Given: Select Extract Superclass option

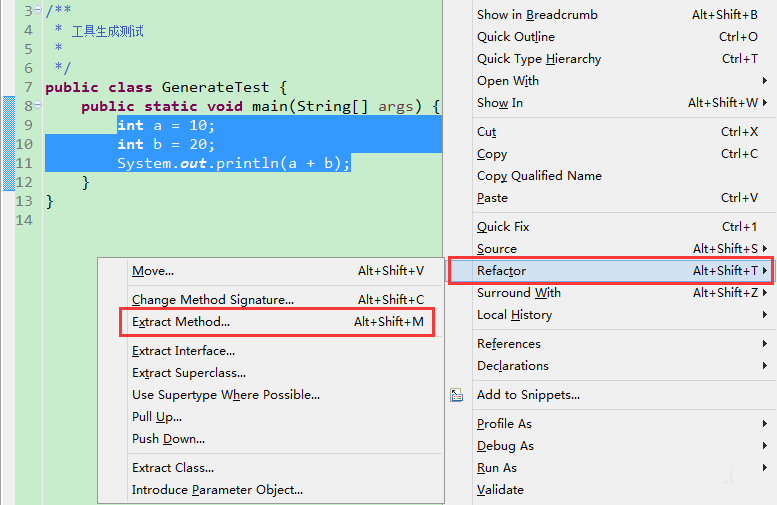Looking at the screenshot, I should click(x=278, y=373).
